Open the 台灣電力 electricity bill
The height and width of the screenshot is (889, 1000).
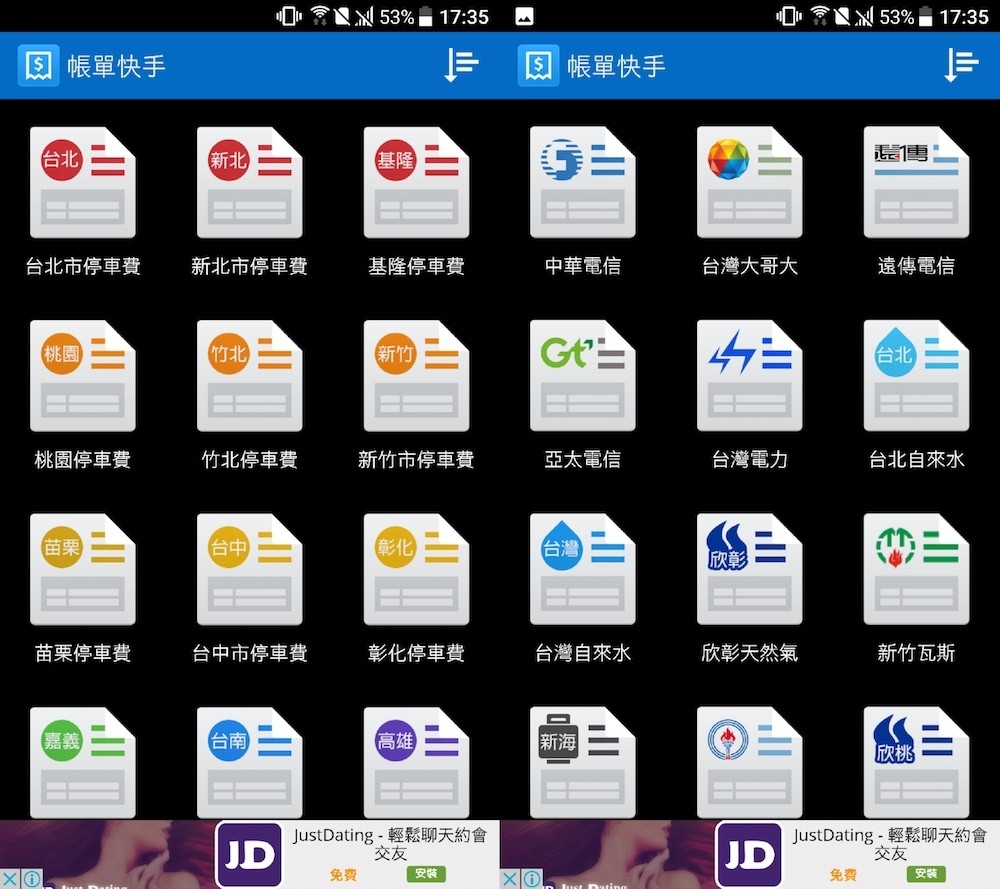749,376
